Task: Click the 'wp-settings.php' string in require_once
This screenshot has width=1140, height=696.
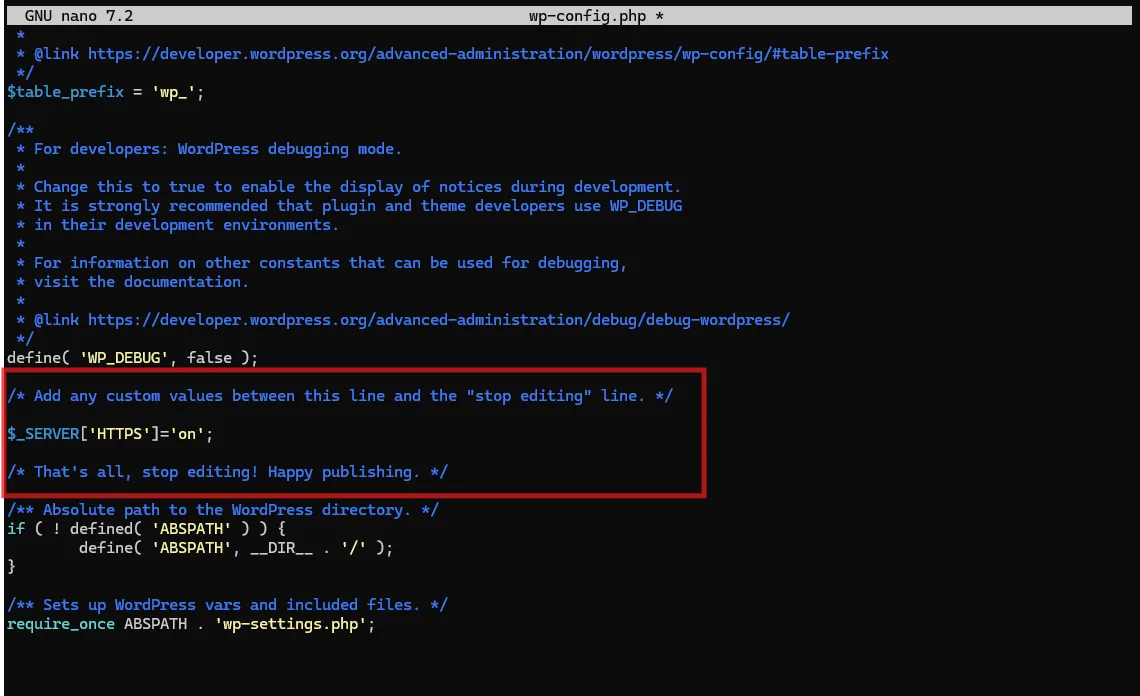Action: [x=294, y=624]
